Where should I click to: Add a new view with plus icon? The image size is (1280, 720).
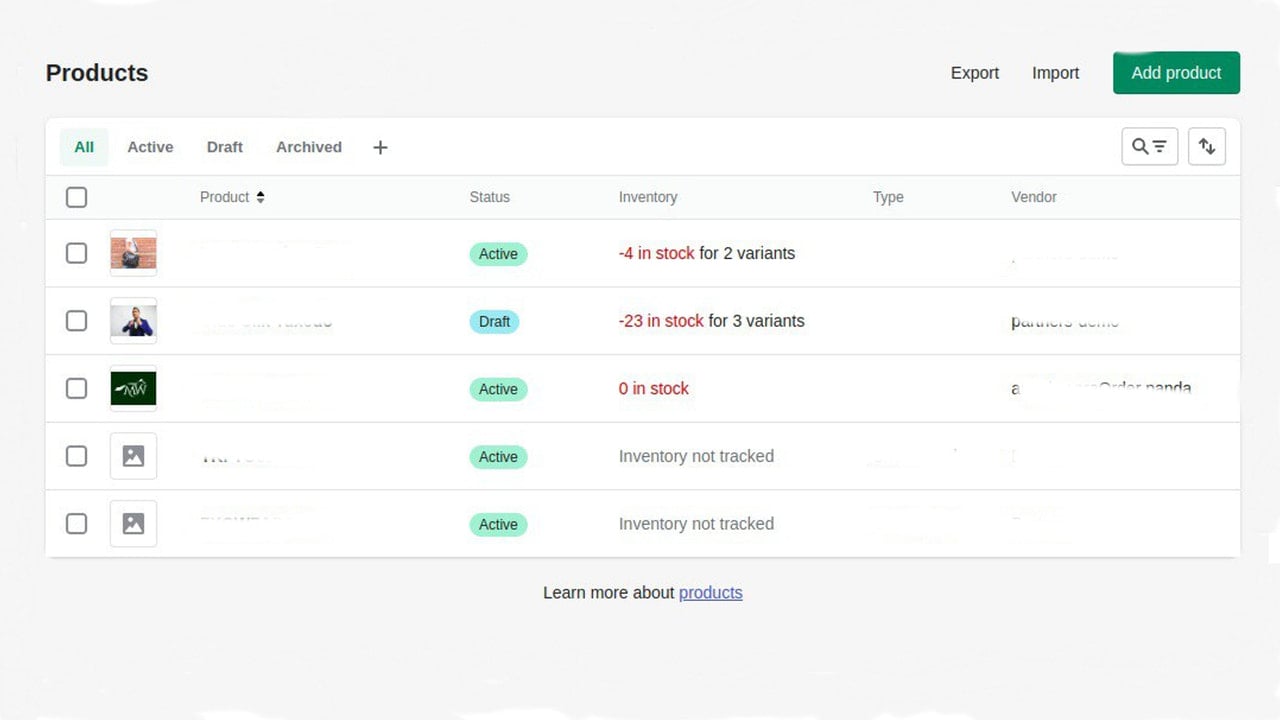tap(380, 147)
